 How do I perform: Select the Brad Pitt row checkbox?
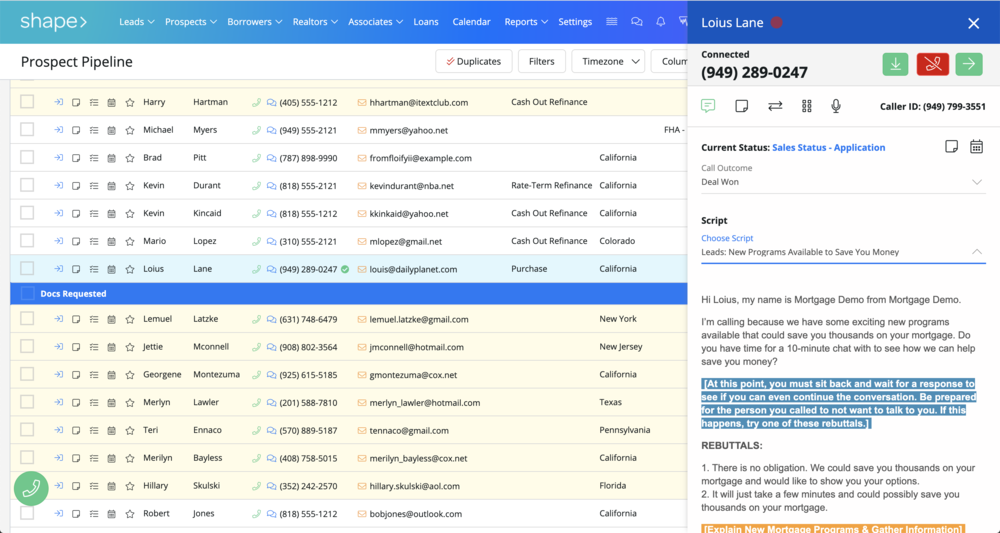27,157
